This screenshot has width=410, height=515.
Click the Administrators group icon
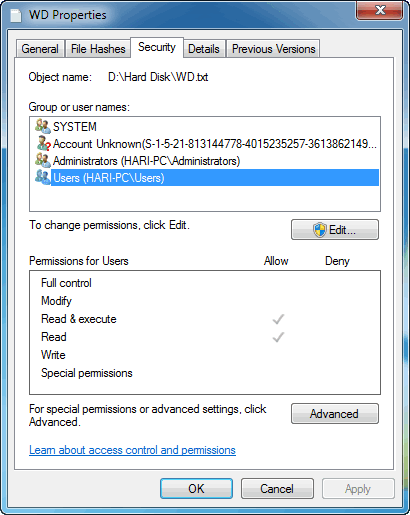43,160
